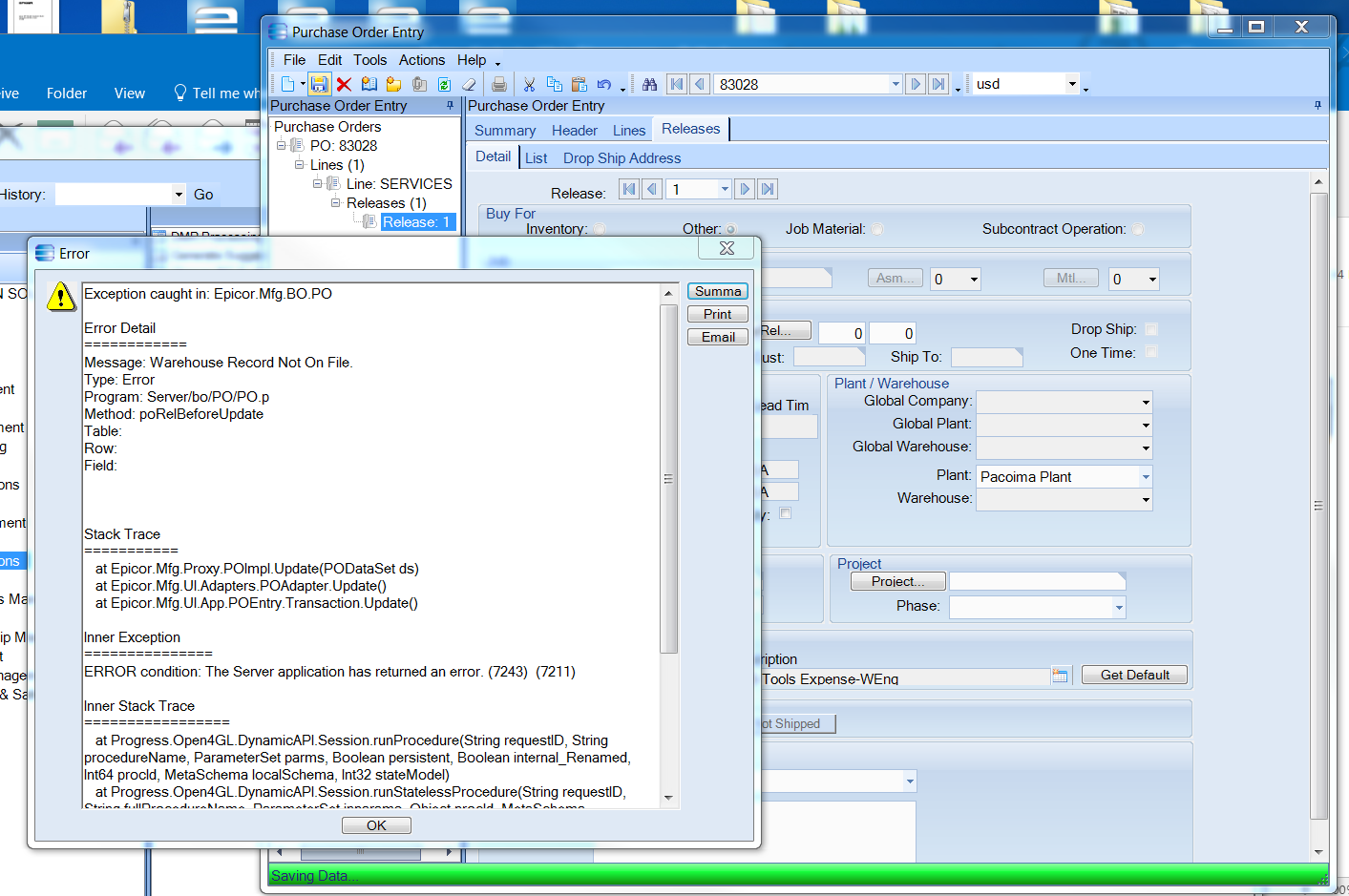Toggle the One Time checkbox
This screenshot has width=1349, height=896.
click(x=1151, y=352)
